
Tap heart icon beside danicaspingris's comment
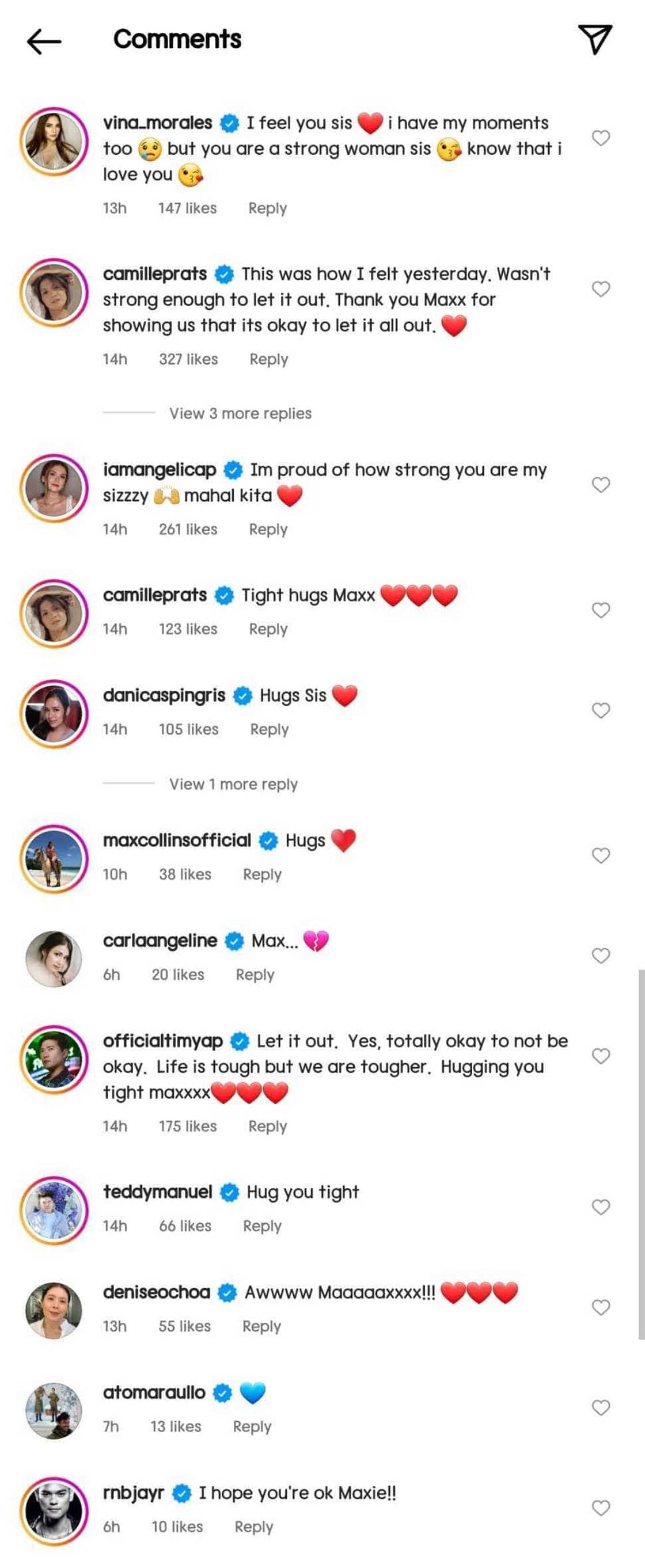(601, 710)
